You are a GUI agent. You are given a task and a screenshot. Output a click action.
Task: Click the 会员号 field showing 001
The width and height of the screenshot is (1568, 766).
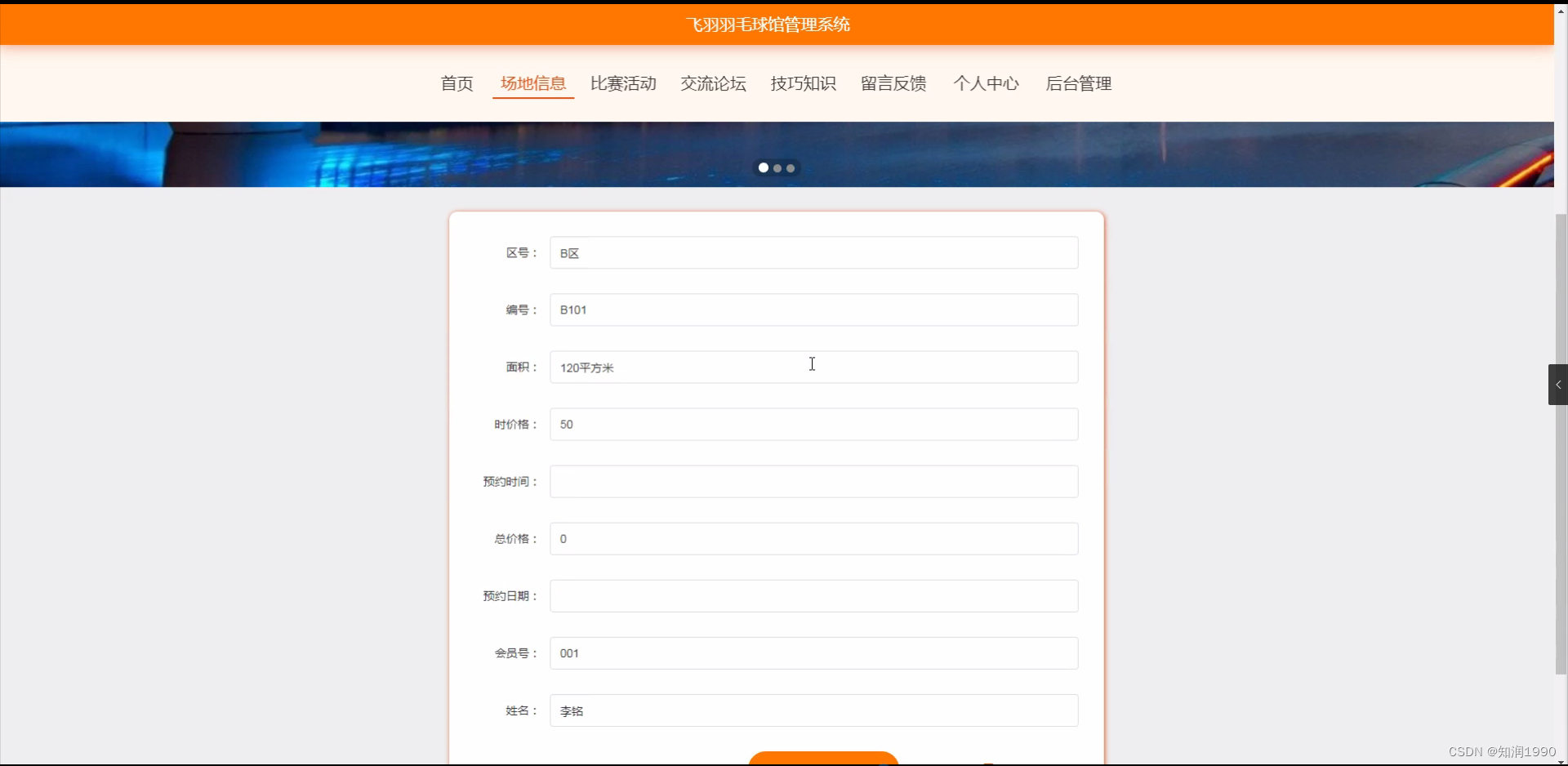(x=813, y=652)
